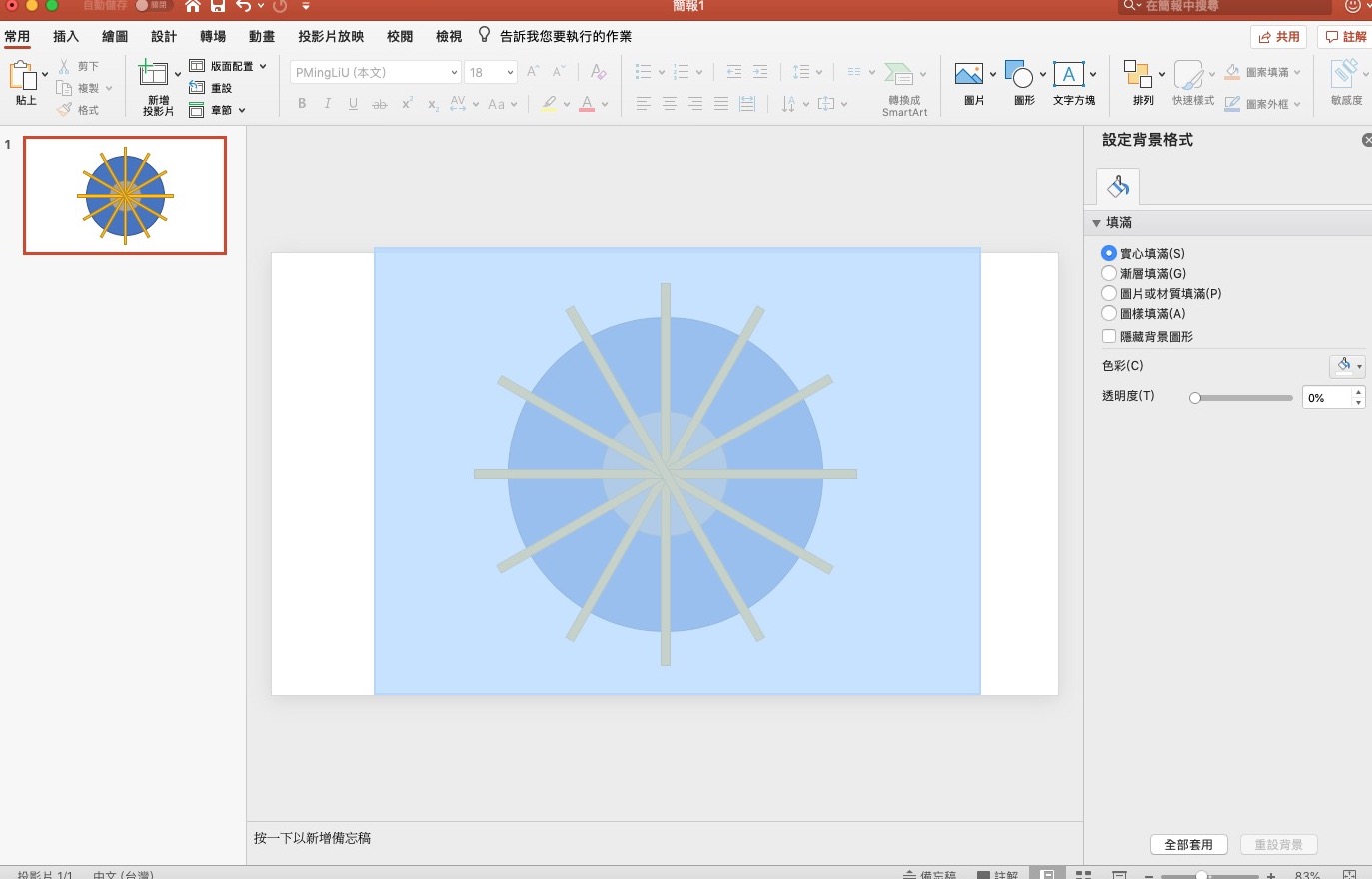Image resolution: width=1372 pixels, height=879 pixels.
Task: Insert a text box with 文字方塊
Action: click(1068, 75)
